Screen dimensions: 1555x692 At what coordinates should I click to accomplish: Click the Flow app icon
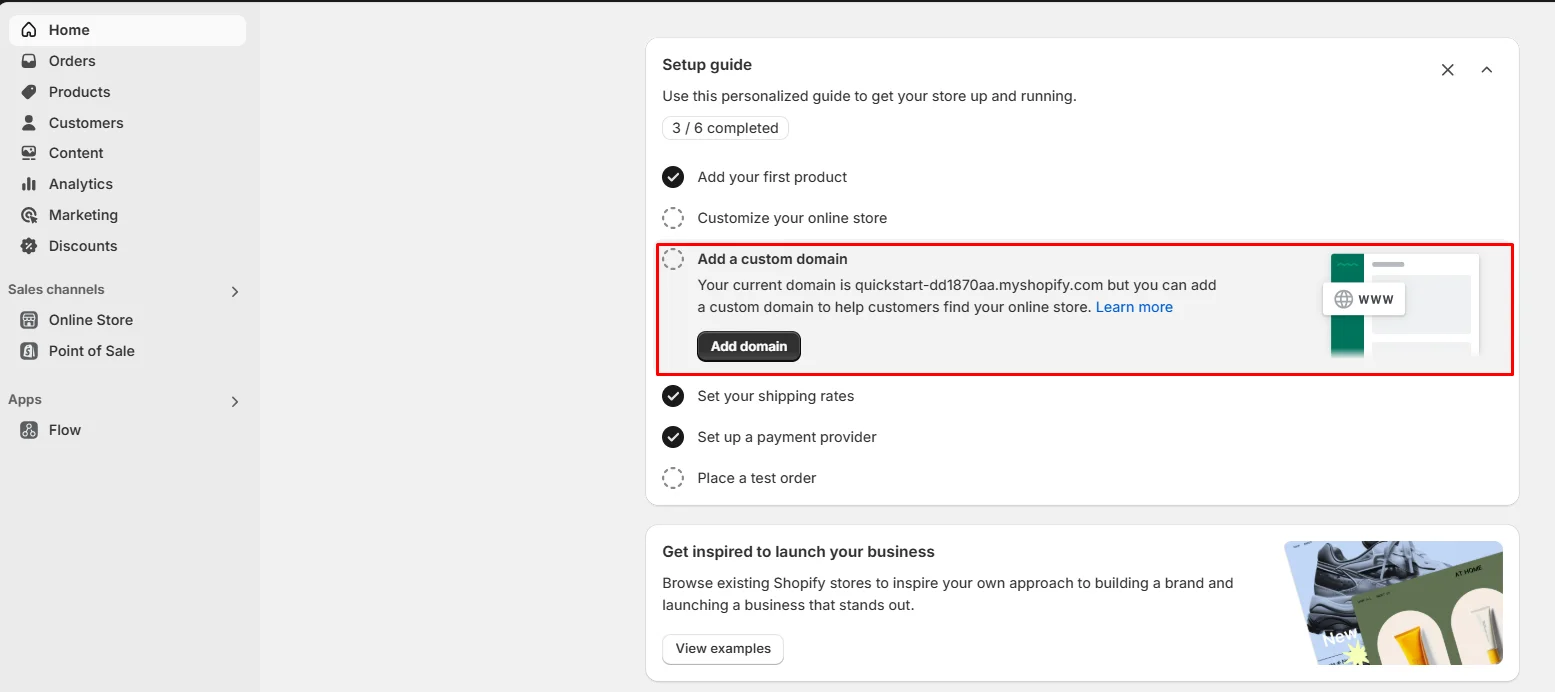pos(29,430)
